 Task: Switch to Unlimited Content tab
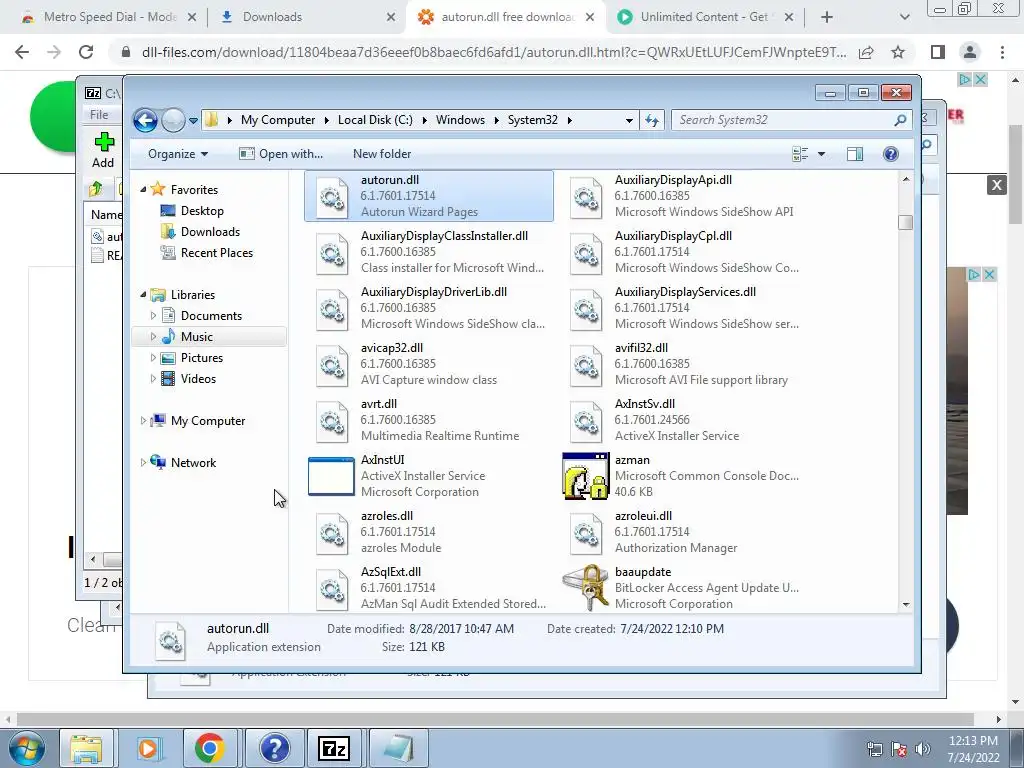[x=704, y=17]
